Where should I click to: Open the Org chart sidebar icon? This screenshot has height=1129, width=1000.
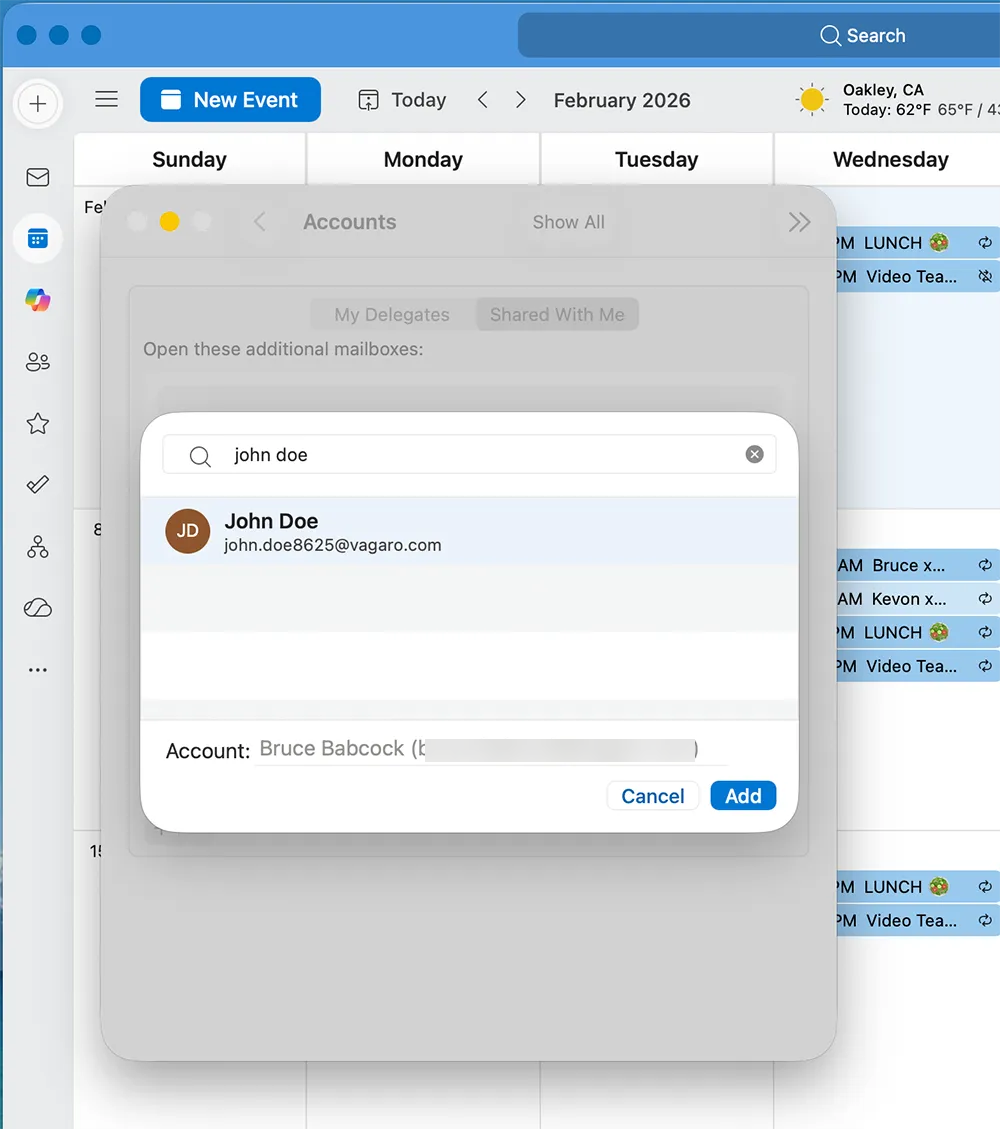pyautogui.click(x=37, y=546)
